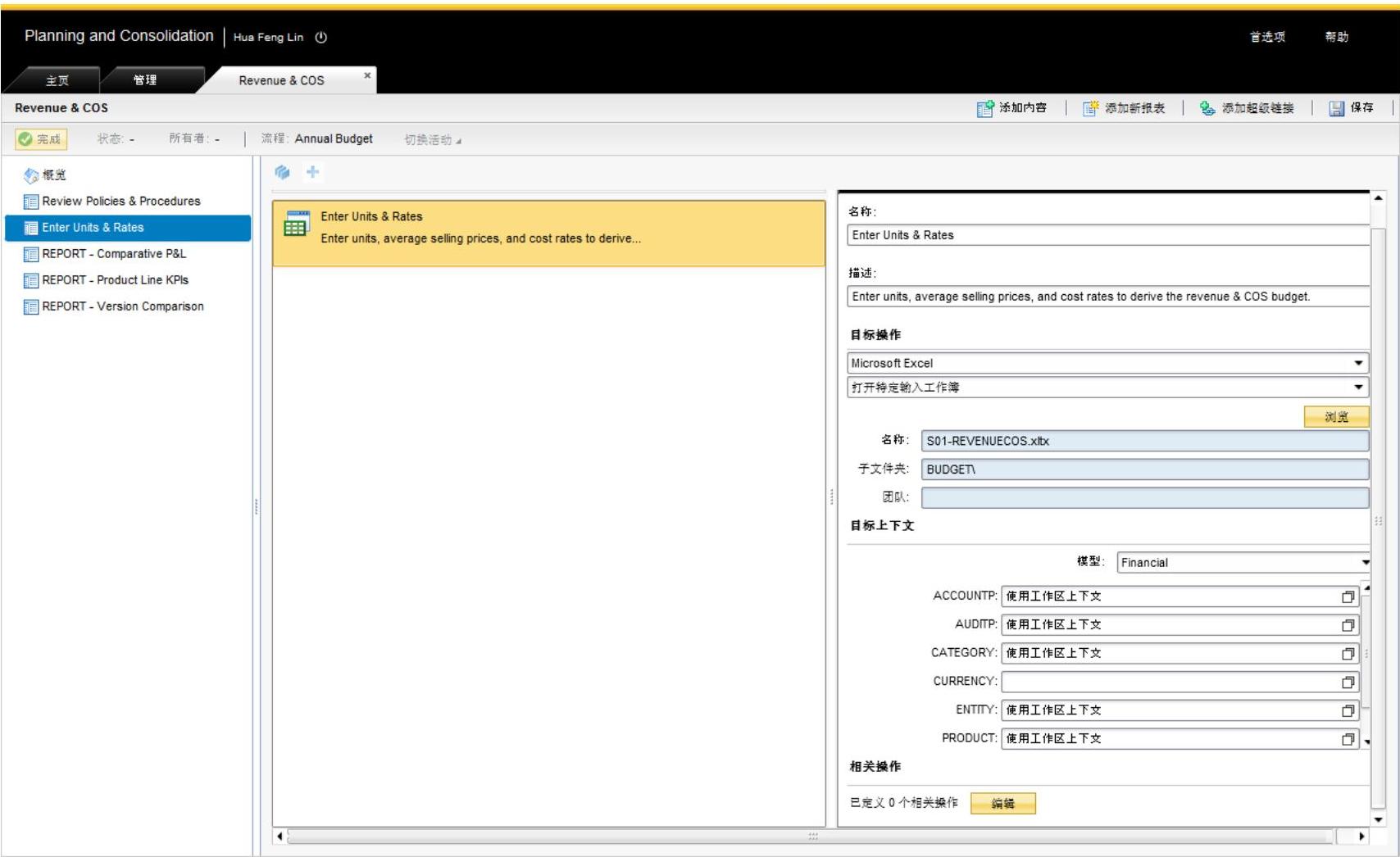1400x857 pixels.
Task: Open the 帮助 help menu
Action: tap(1337, 37)
